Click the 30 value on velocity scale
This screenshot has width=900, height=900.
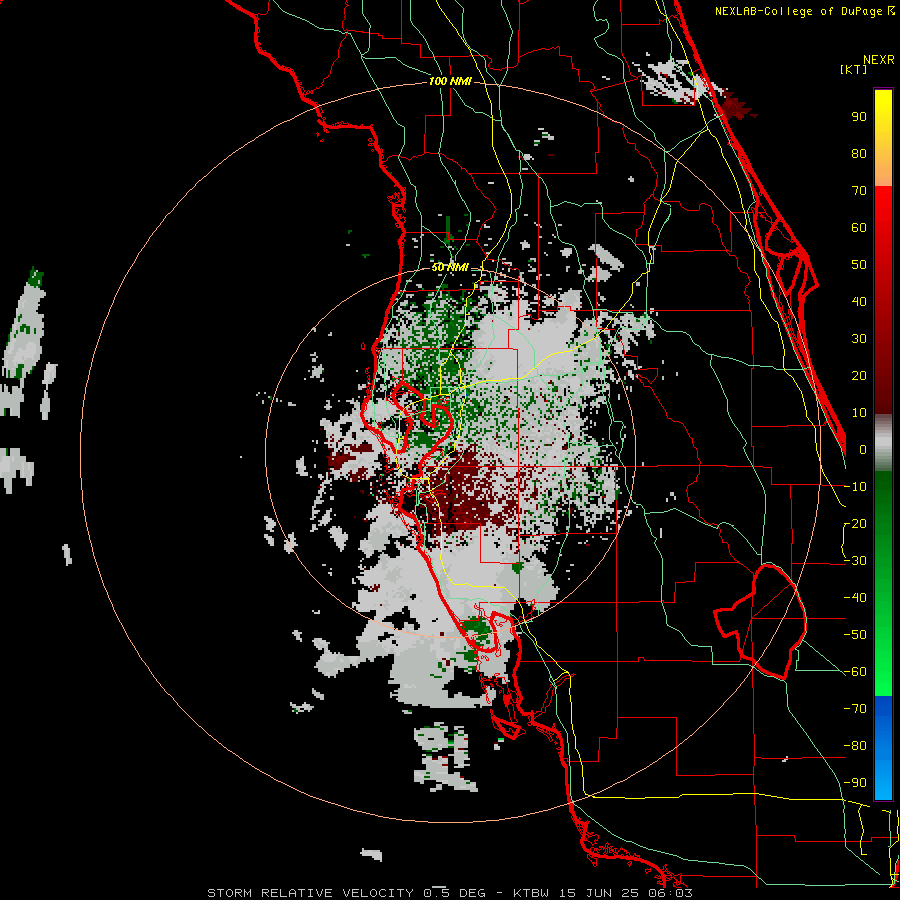[x=859, y=339]
